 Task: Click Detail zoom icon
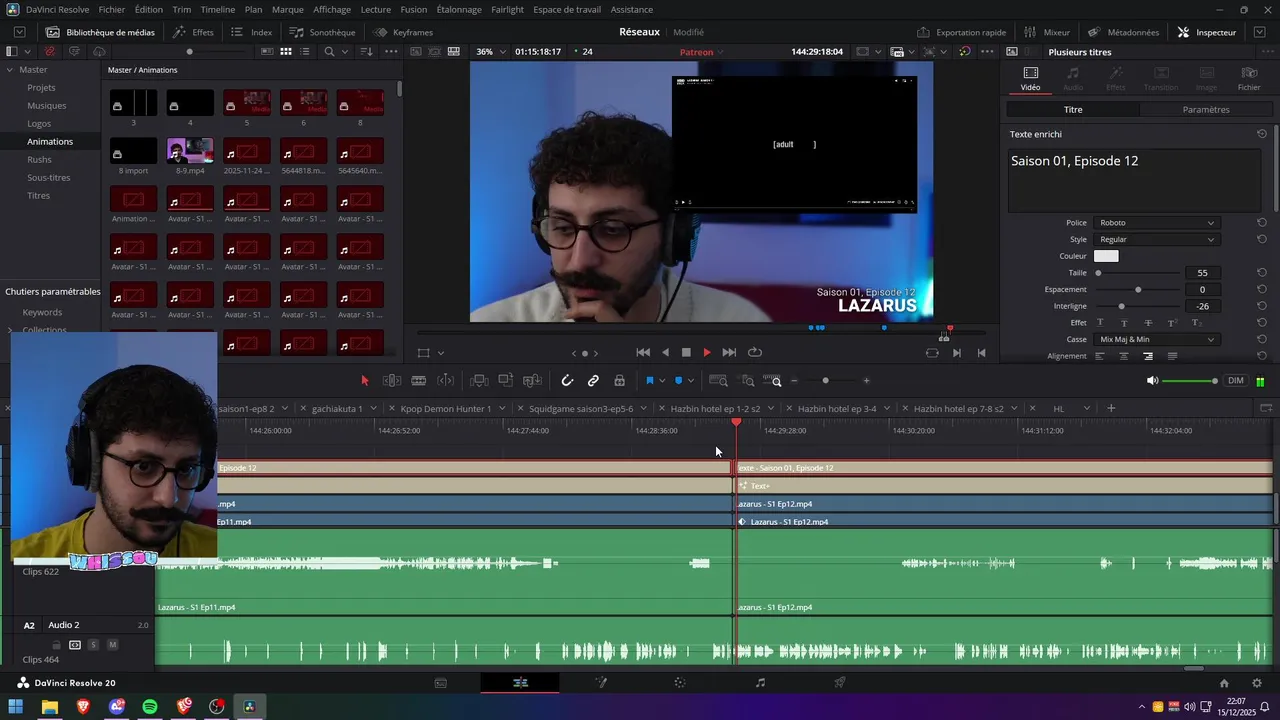coord(746,381)
